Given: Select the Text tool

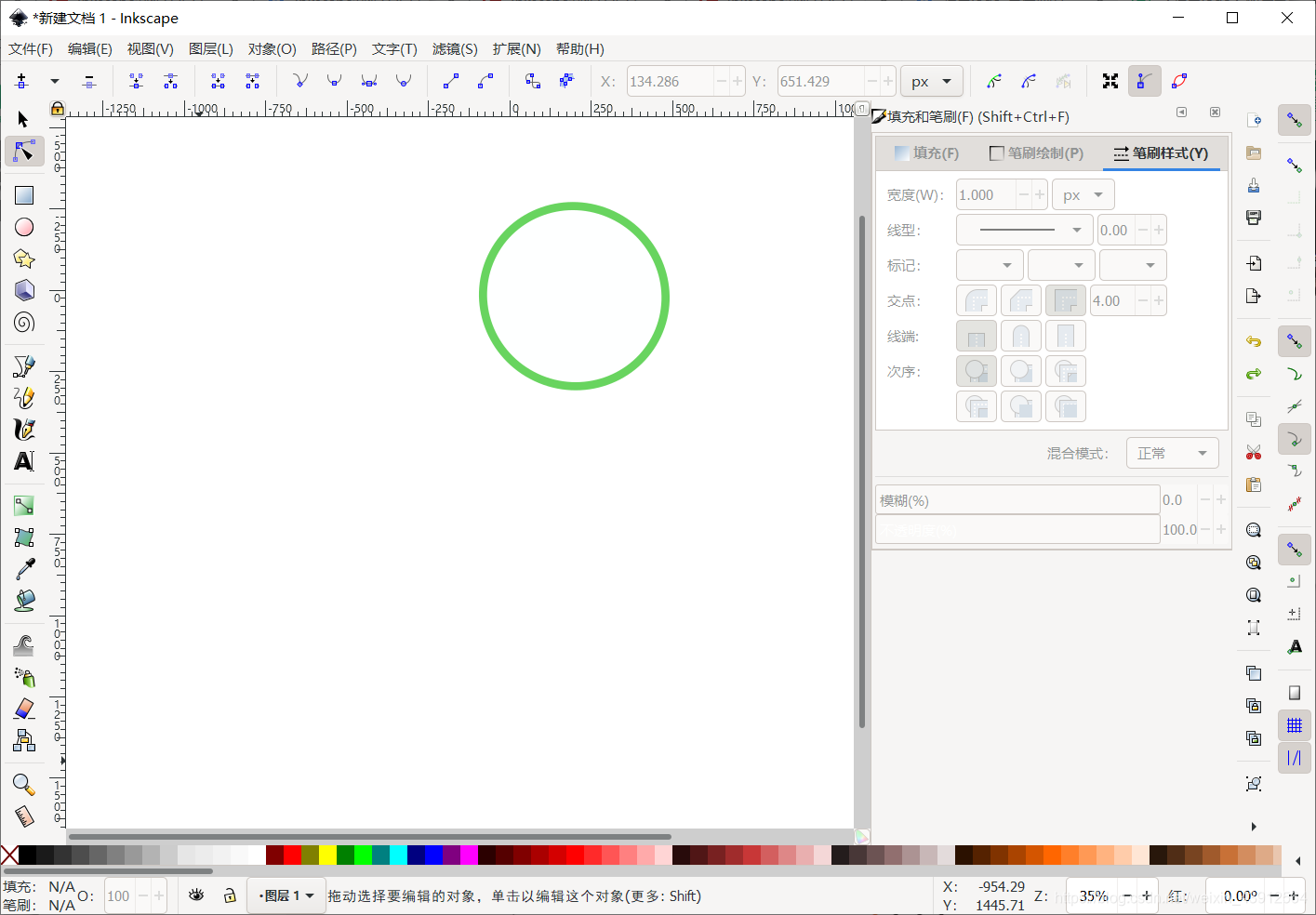Looking at the screenshot, I should click(24, 461).
